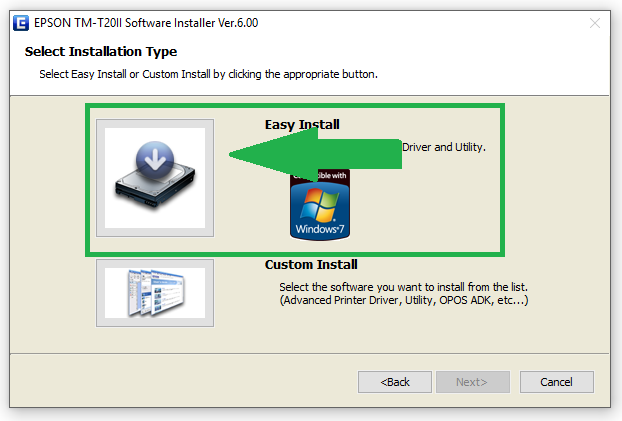Click the Easy Install hard drive icon button
Screen dimensions: 622x421
coord(155,178)
